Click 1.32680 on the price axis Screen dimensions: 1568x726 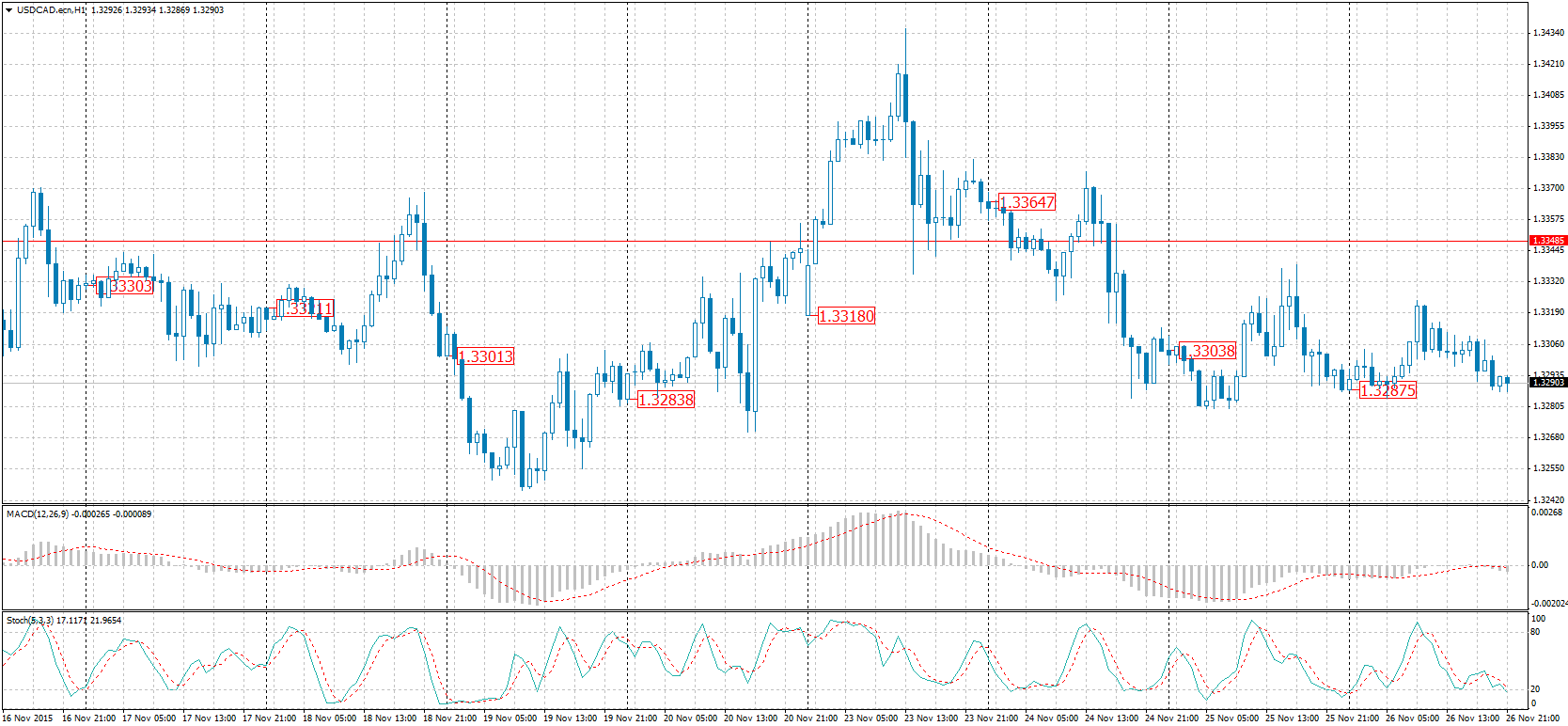(x=1548, y=437)
